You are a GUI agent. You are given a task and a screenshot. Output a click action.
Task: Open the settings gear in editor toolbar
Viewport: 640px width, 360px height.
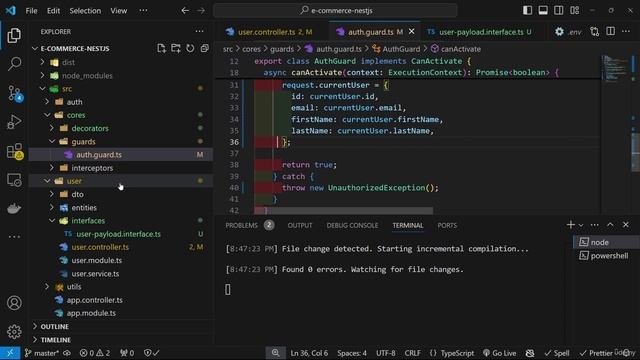tap(559, 31)
